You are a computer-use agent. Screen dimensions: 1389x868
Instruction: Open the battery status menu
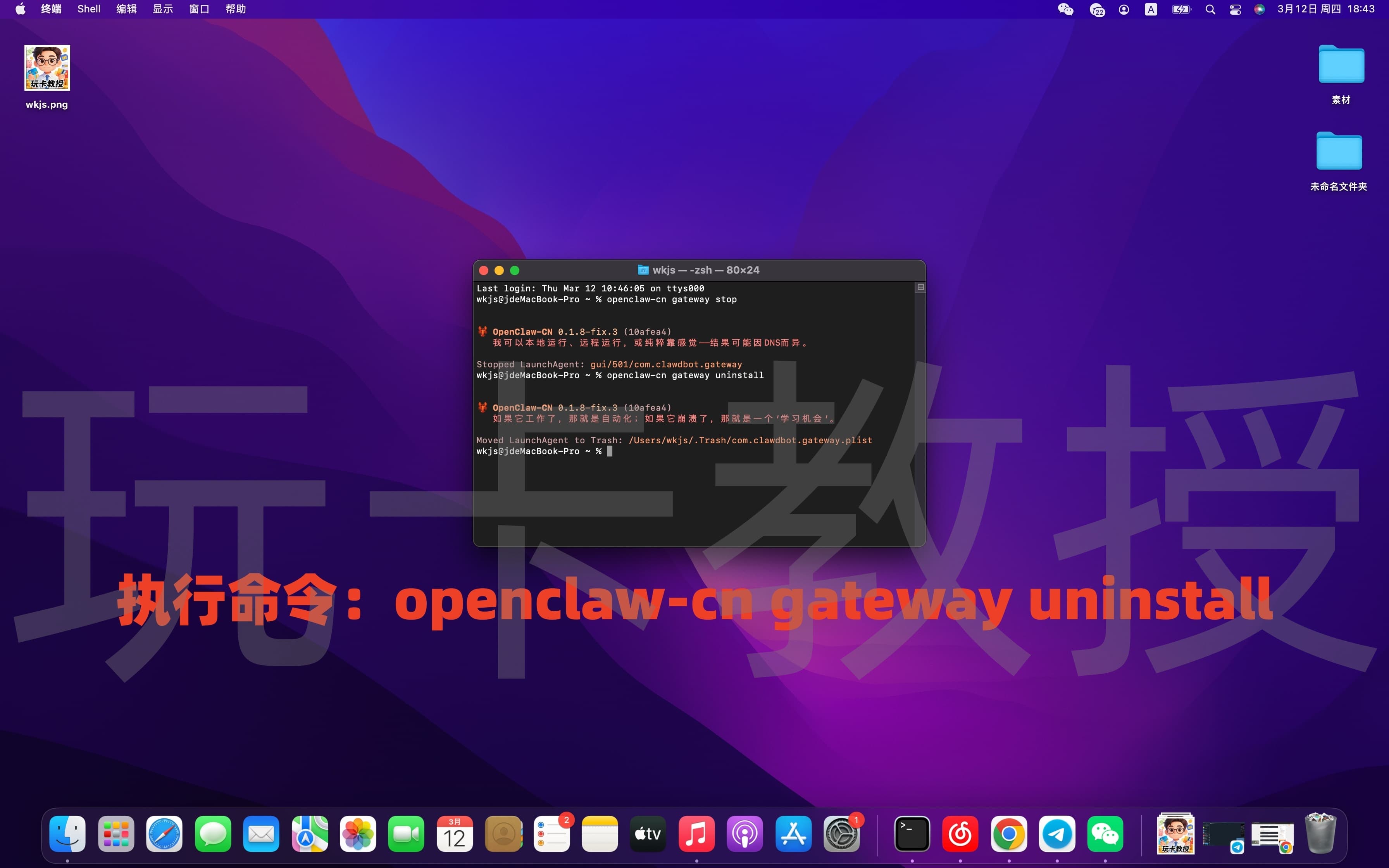(1180, 9)
